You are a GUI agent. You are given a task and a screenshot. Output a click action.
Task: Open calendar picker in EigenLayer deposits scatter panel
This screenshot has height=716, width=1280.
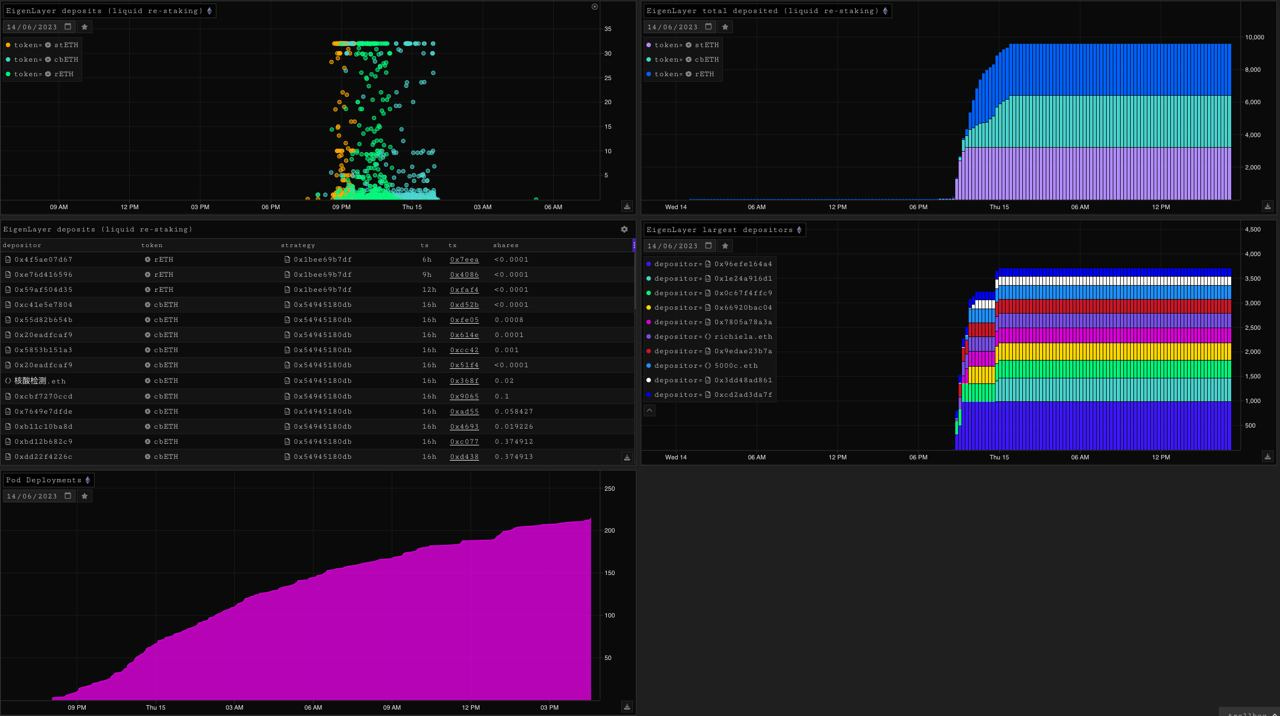(x=68, y=27)
